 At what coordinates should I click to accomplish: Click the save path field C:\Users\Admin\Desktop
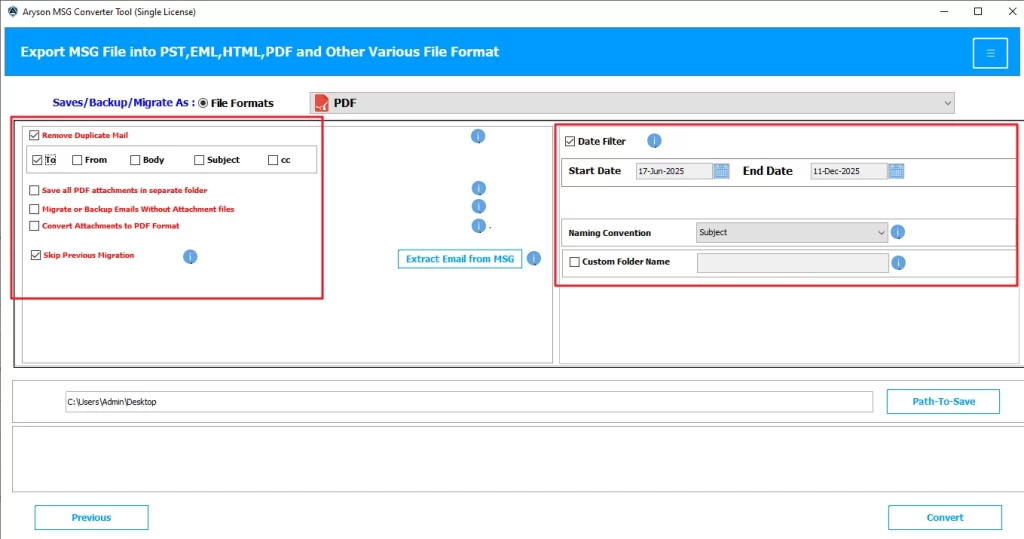coord(469,402)
